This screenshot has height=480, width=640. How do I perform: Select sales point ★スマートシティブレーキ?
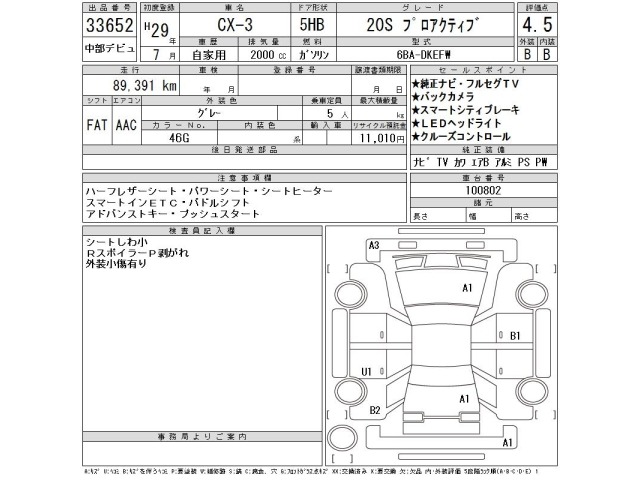point(465,110)
